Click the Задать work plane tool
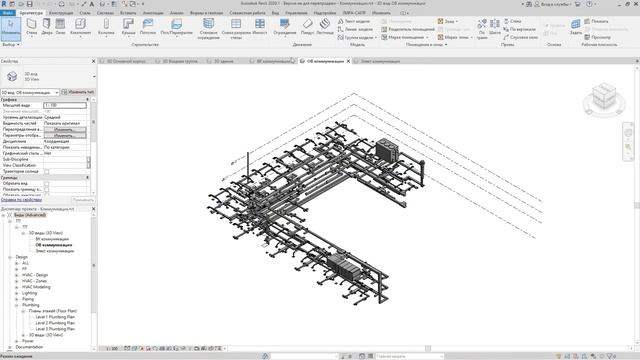Screen dimensions: 640x360 [576, 27]
